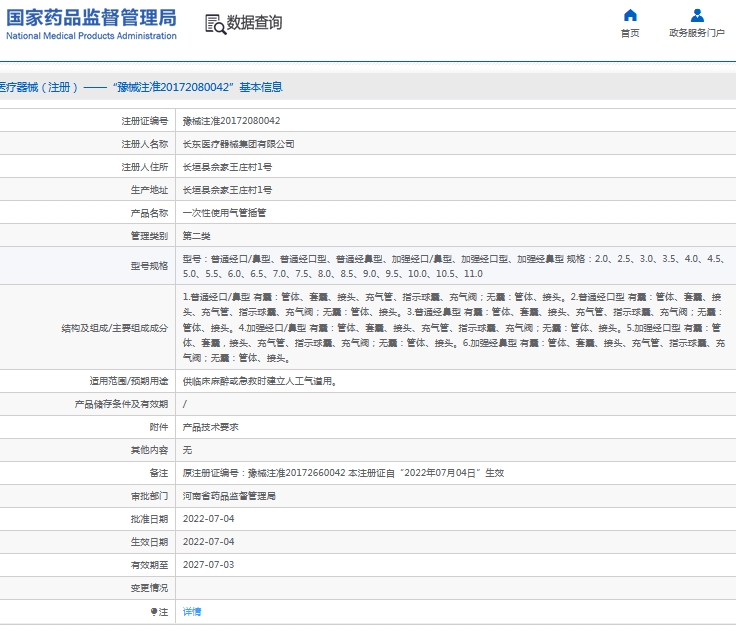Click attachment value 产品技术要求

tap(210, 427)
